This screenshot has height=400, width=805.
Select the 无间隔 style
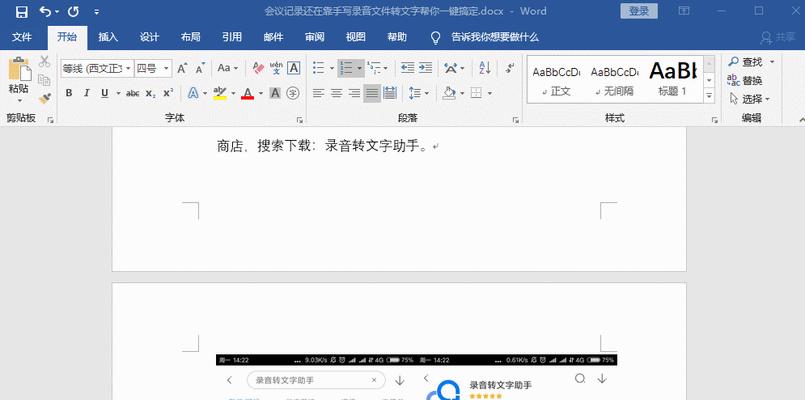click(x=615, y=80)
